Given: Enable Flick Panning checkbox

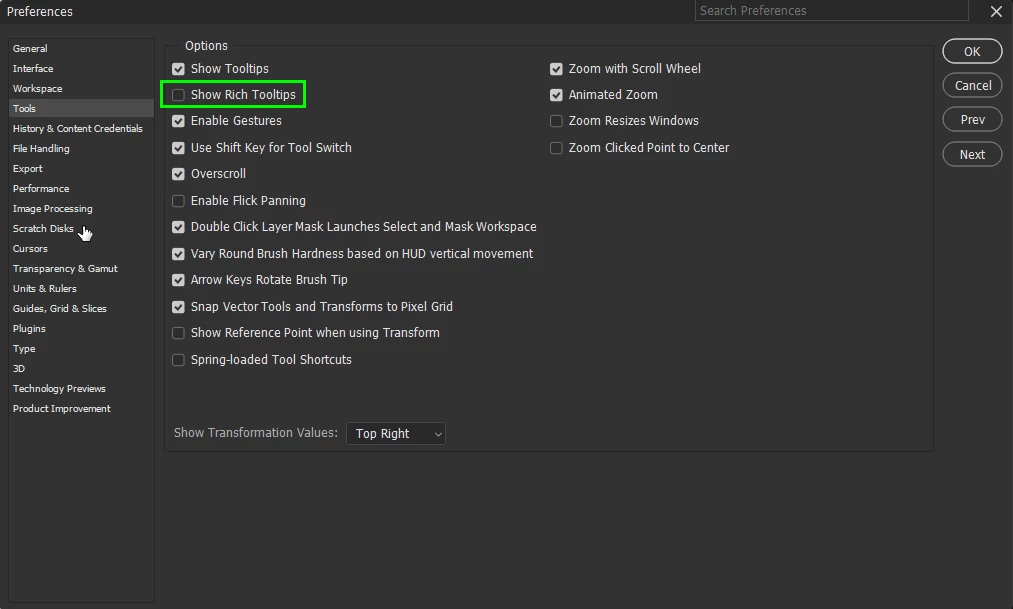Looking at the screenshot, I should tap(178, 201).
